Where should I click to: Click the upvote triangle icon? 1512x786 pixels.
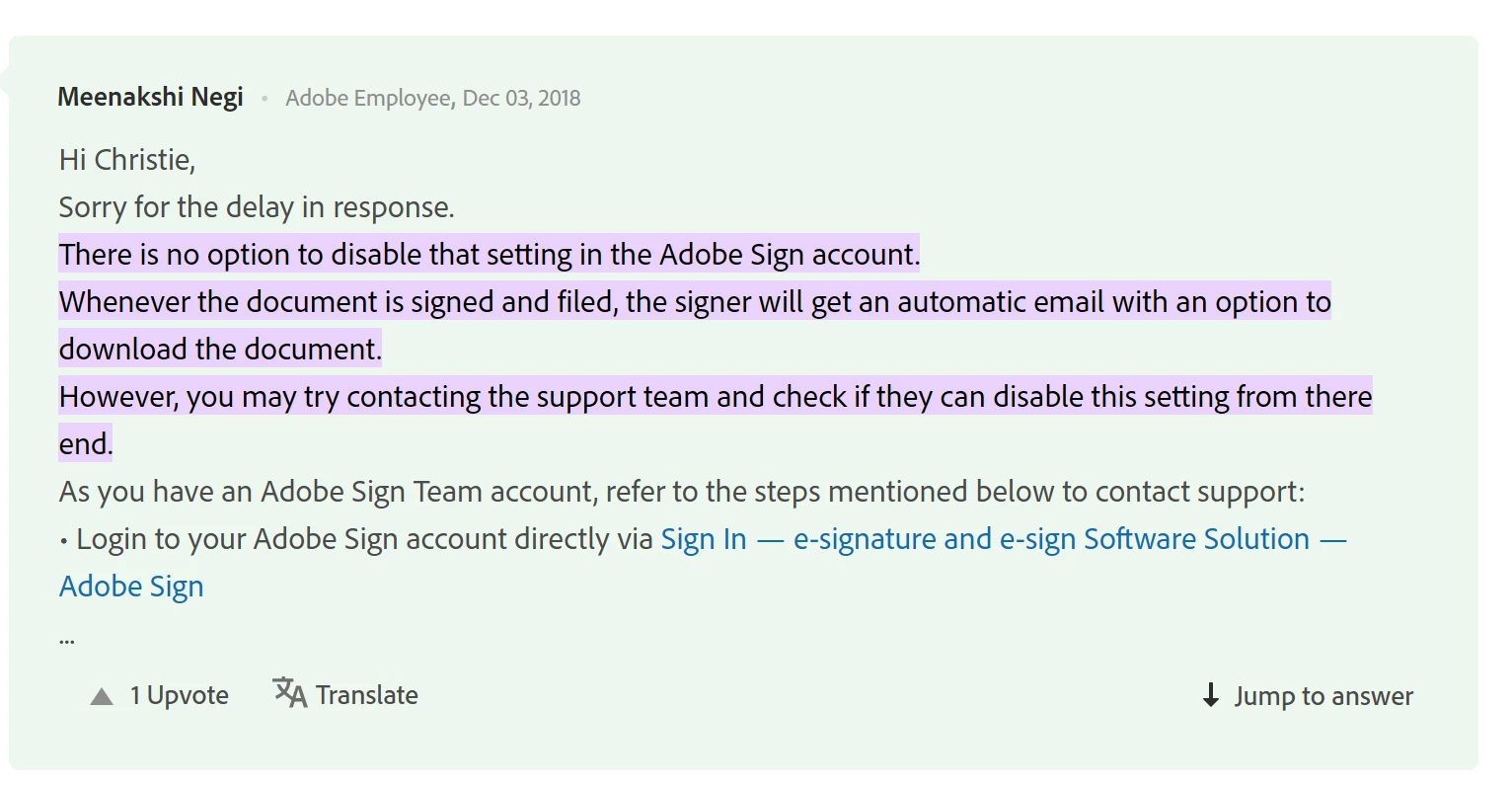point(102,696)
